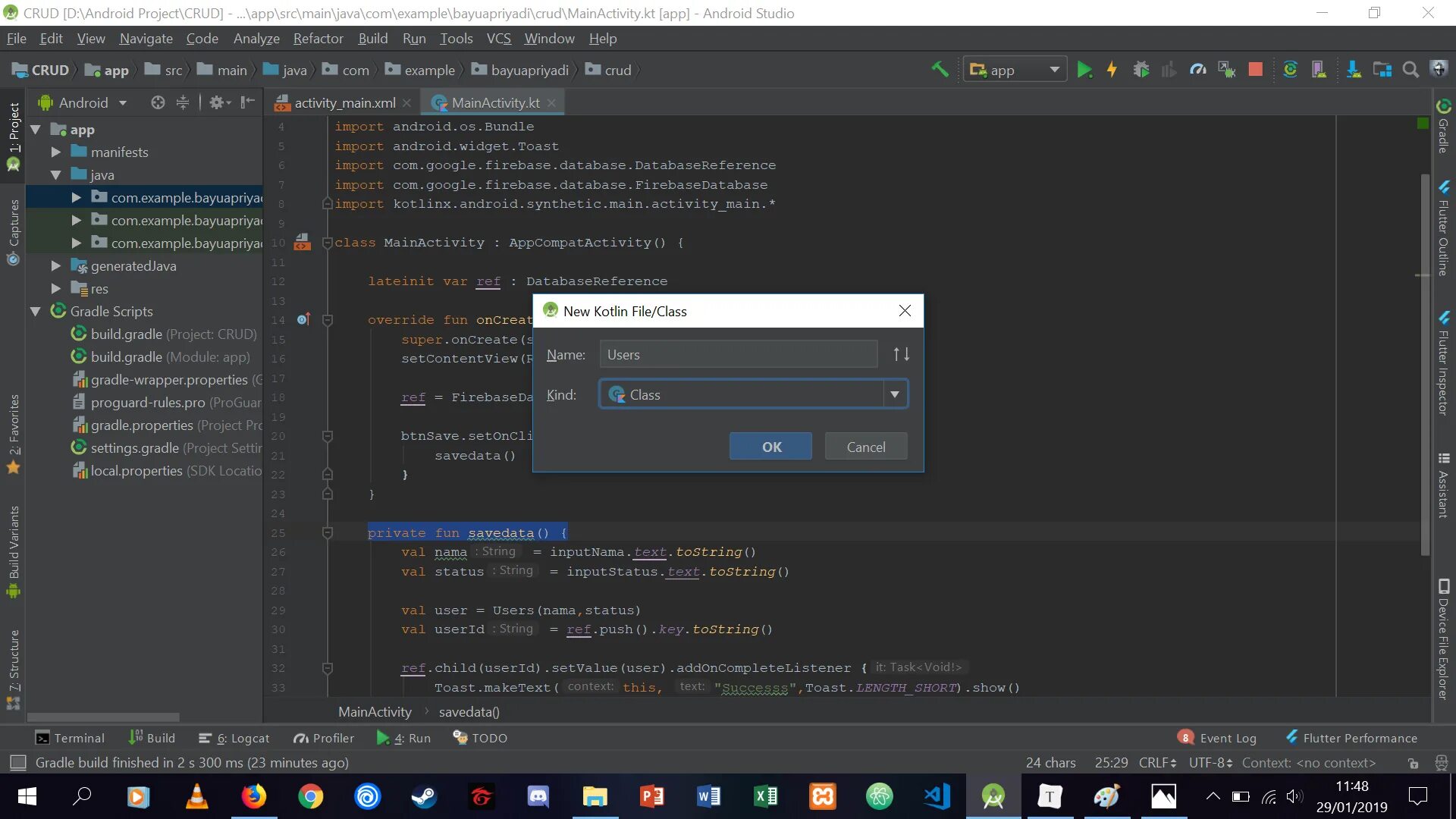Launch Google Chrome from the taskbar
1456x819 pixels.
[311, 796]
